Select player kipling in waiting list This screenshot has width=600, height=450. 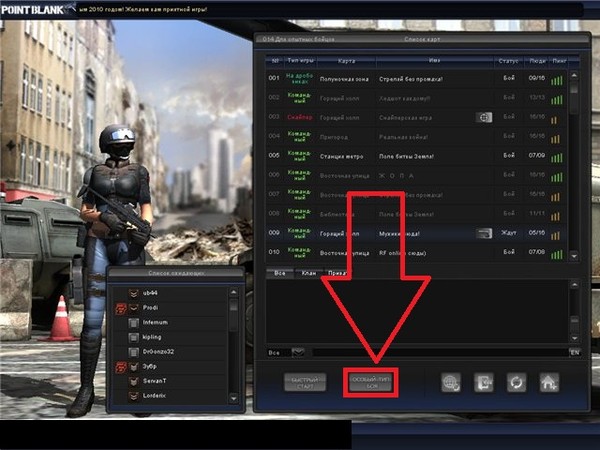coord(170,337)
